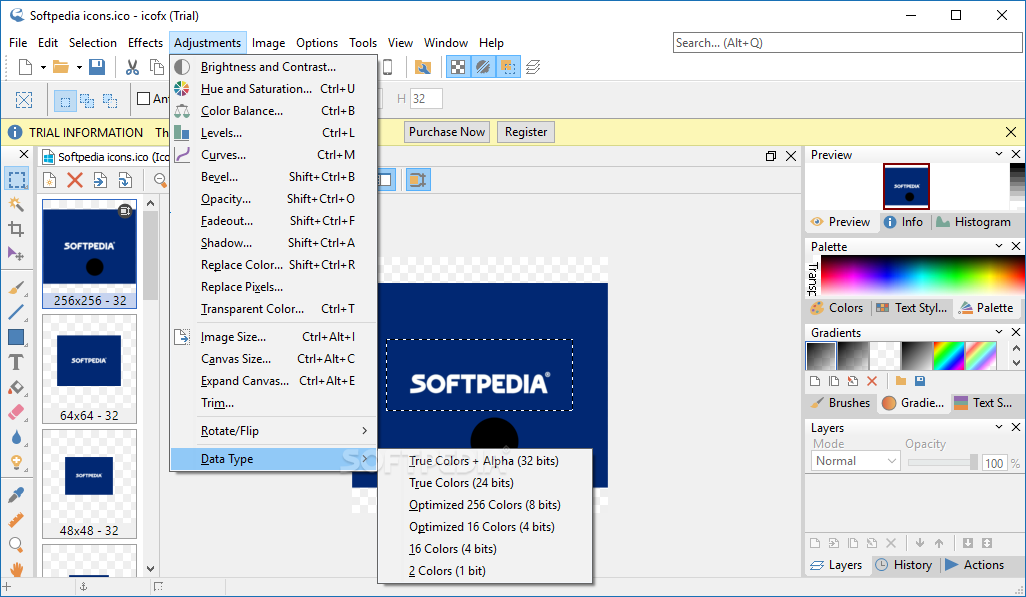
Task: Click the copy pages icon in main toolbar
Action: pyautogui.click(x=157, y=67)
